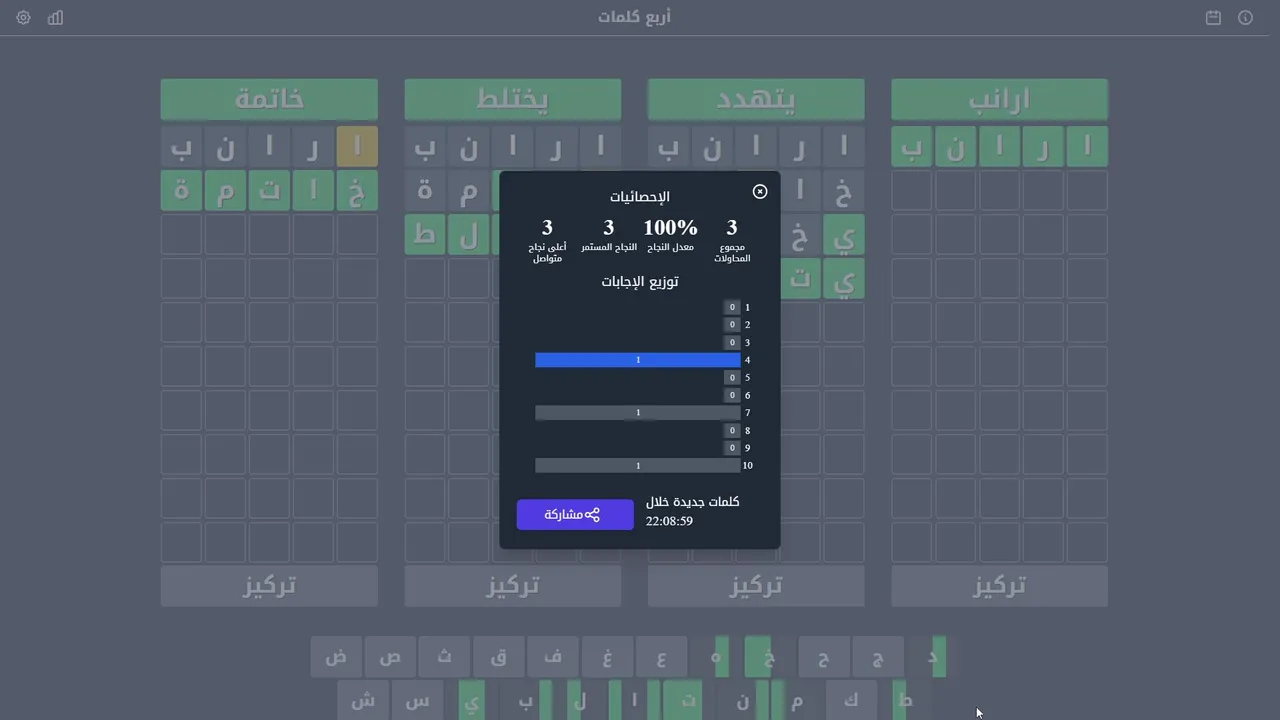This screenshot has height=720, width=1280.
Task: Click the green ة tile in خاتمة board
Action: pos(181,190)
